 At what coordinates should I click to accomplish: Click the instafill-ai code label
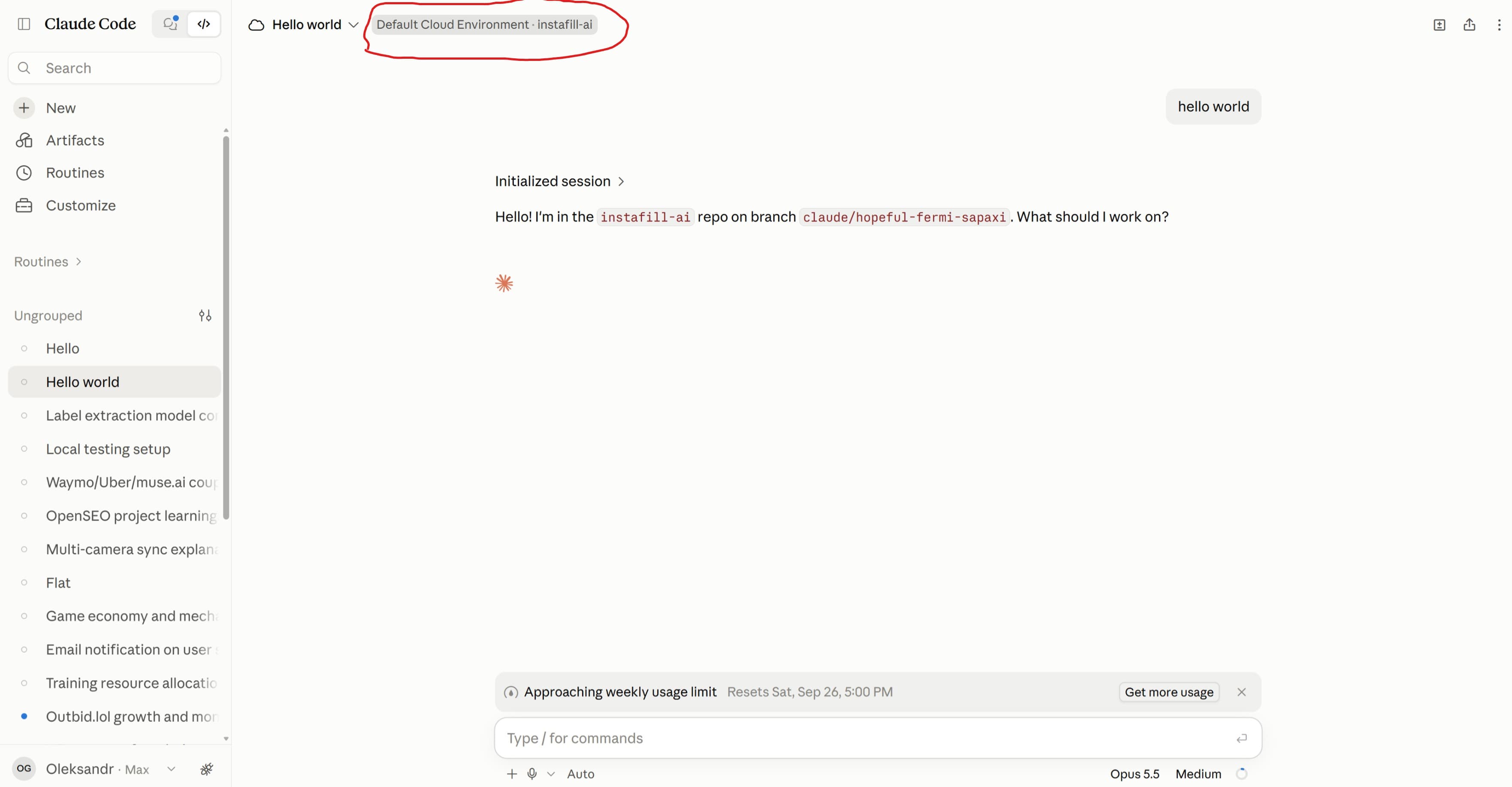(x=645, y=217)
